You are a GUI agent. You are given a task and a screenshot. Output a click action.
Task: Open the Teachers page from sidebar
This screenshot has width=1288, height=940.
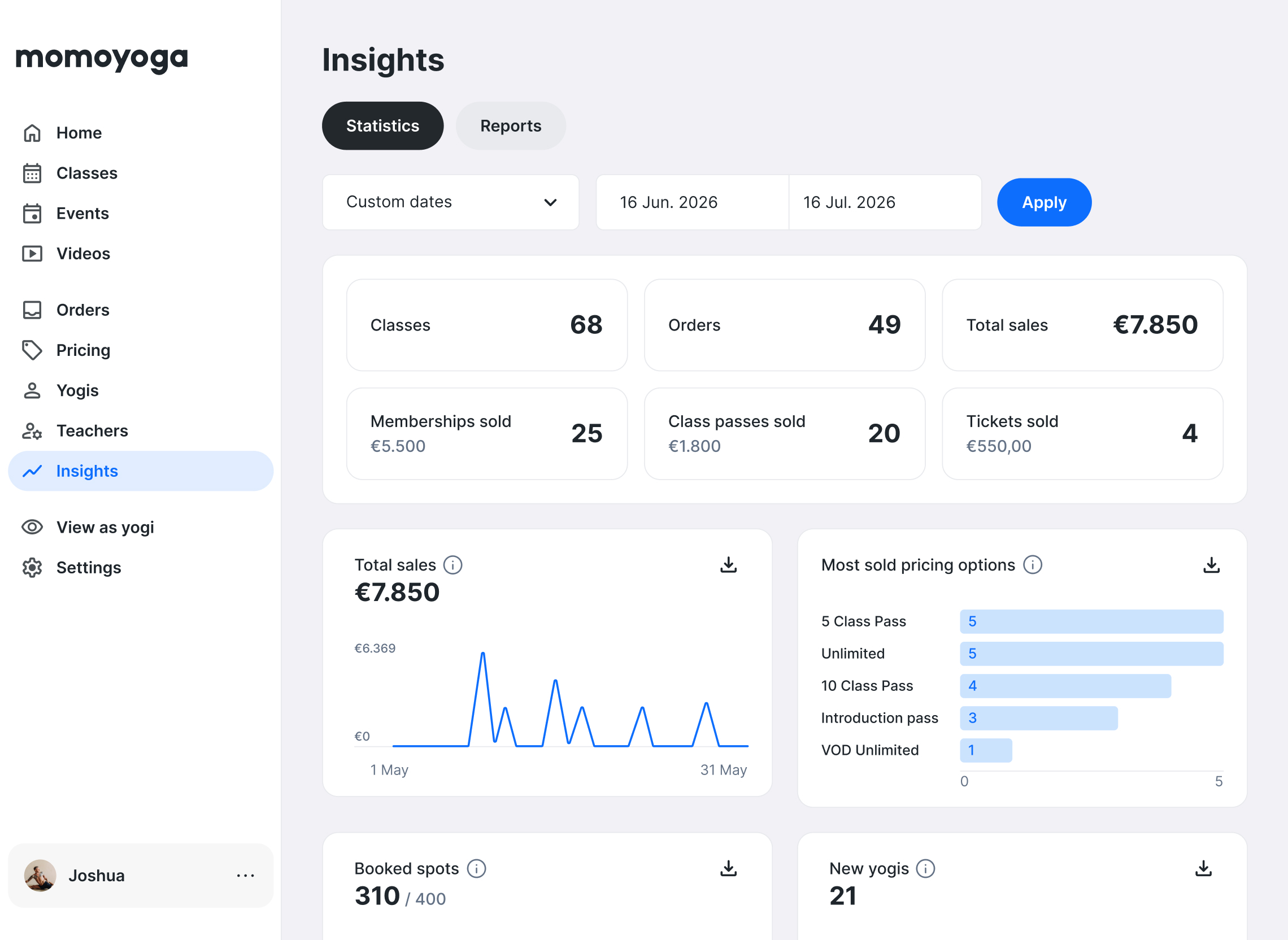tap(92, 430)
